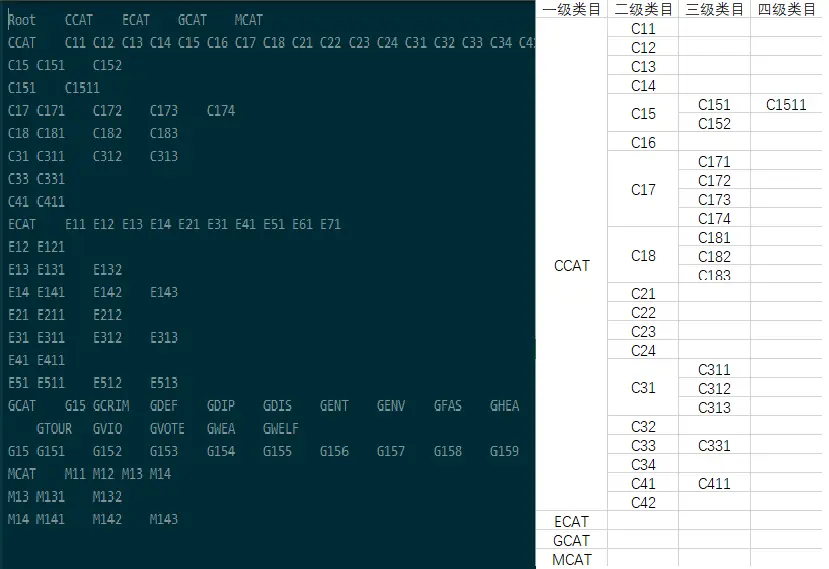Screen dimensions: 829x569
Task: Click 'GWELF' in the editor
Action: tap(281, 428)
